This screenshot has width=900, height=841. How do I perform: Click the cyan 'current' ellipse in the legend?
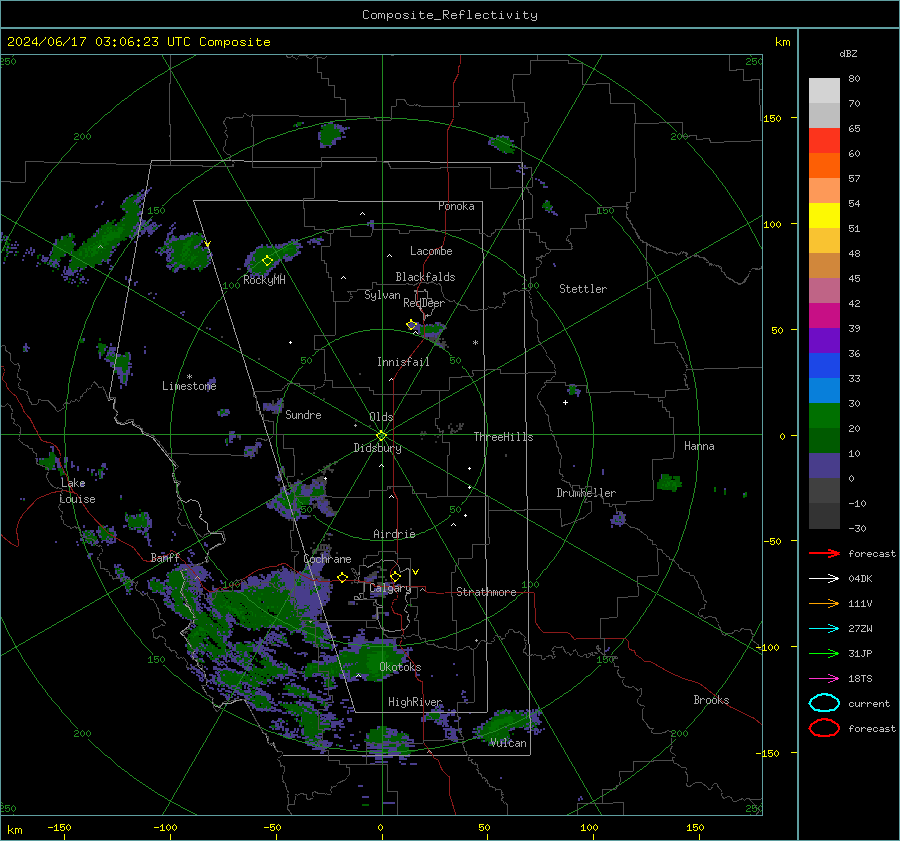pos(824,703)
